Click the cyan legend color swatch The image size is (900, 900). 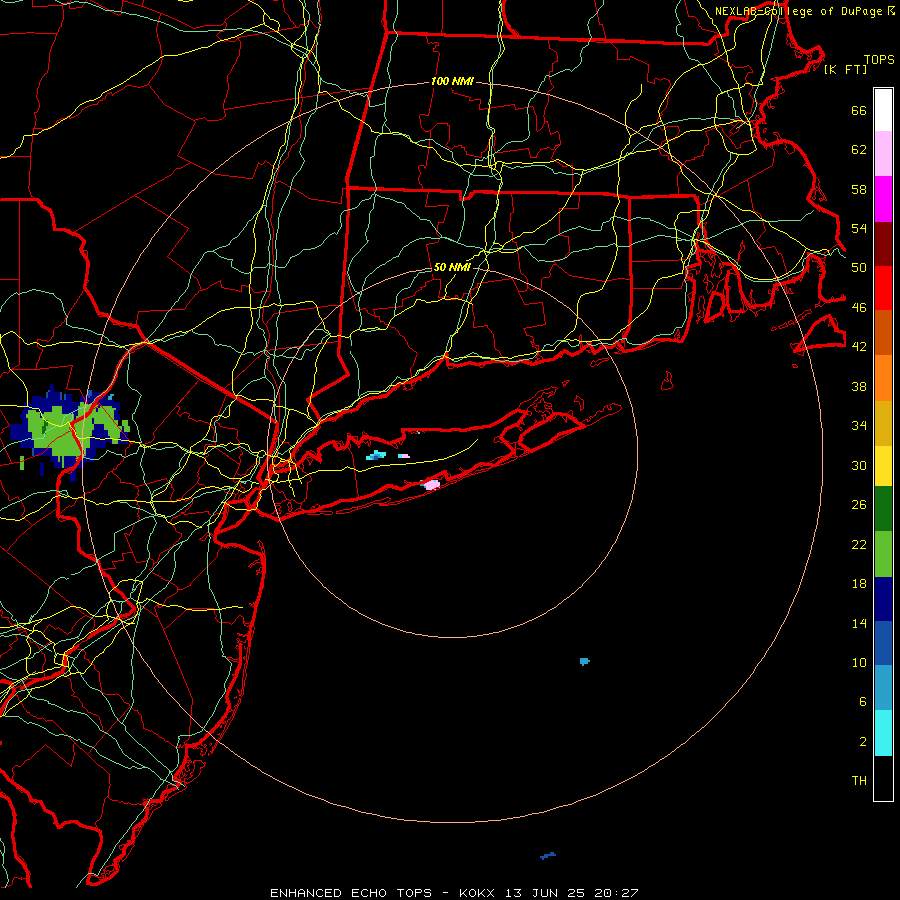tap(883, 733)
